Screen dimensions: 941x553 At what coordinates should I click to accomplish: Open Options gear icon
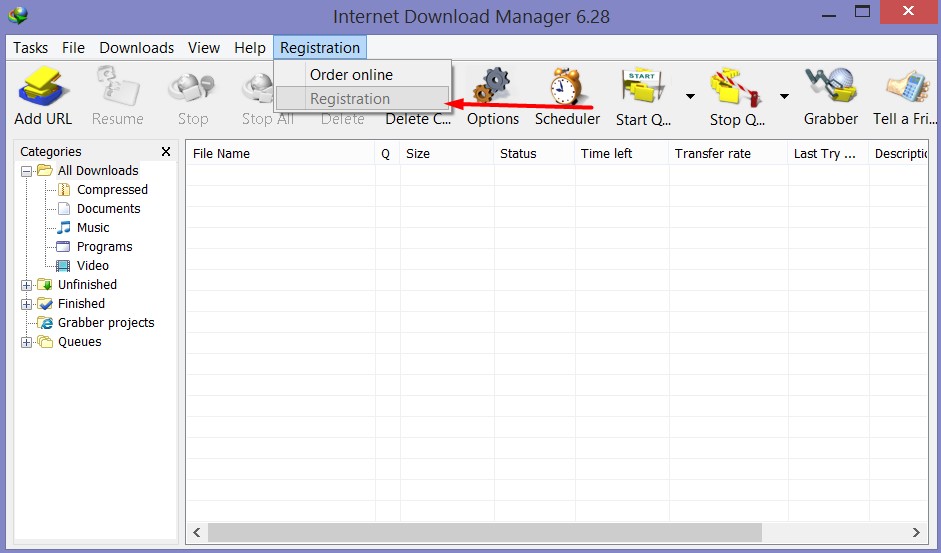(x=492, y=86)
